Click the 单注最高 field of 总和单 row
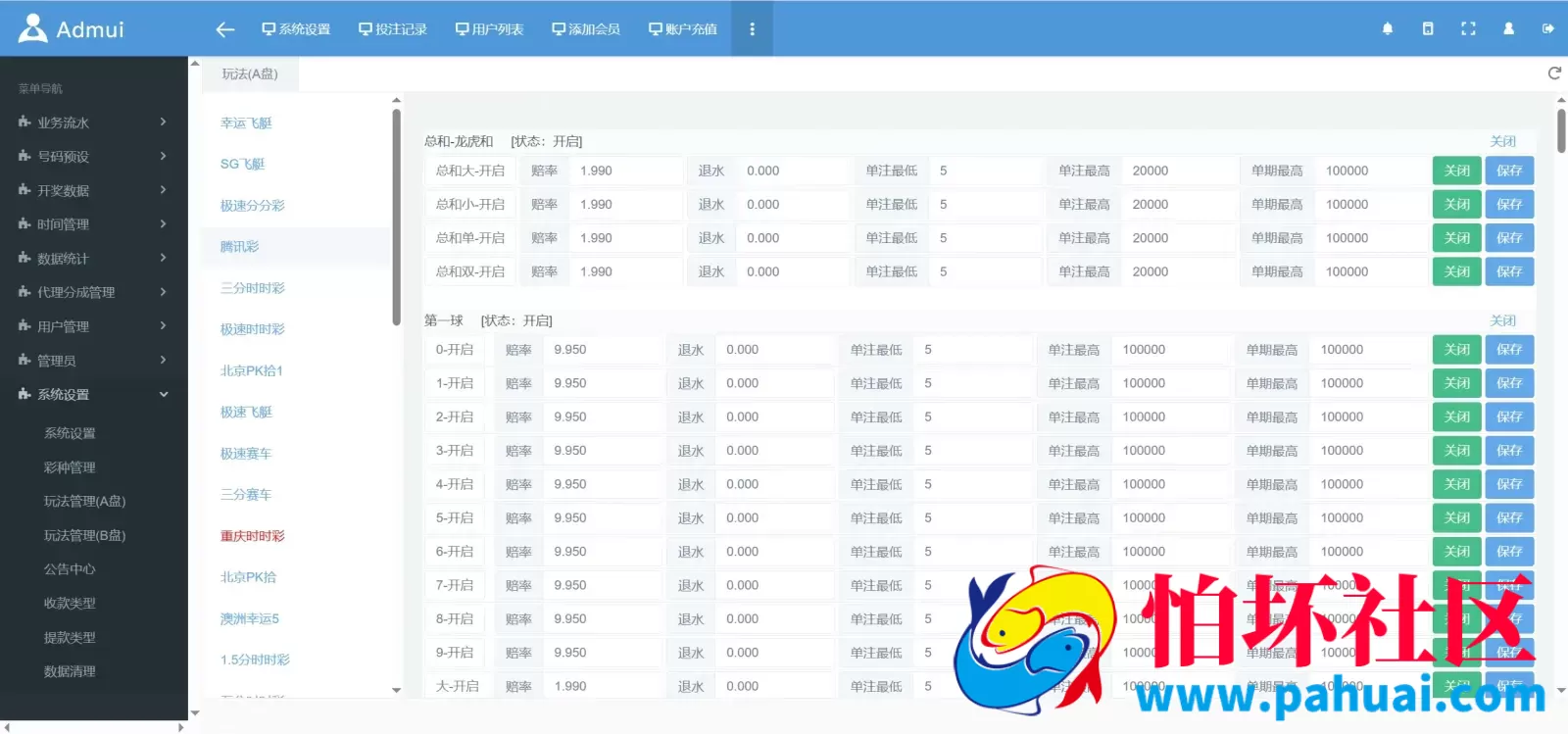 (1179, 238)
